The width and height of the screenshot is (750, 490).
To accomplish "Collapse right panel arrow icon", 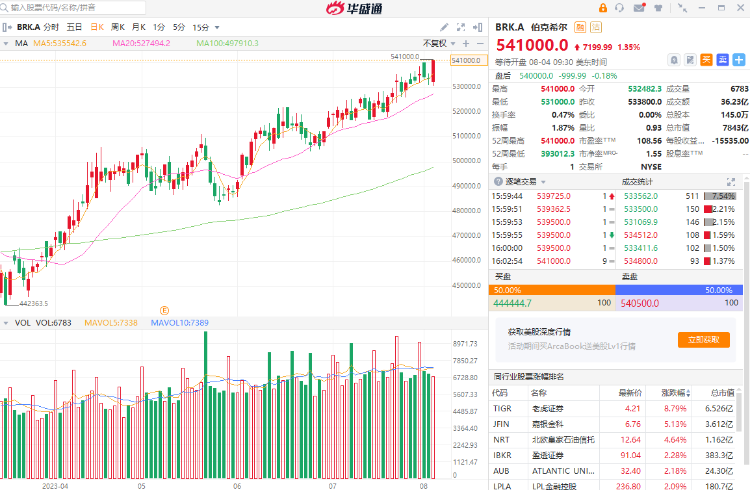I will [x=477, y=27].
